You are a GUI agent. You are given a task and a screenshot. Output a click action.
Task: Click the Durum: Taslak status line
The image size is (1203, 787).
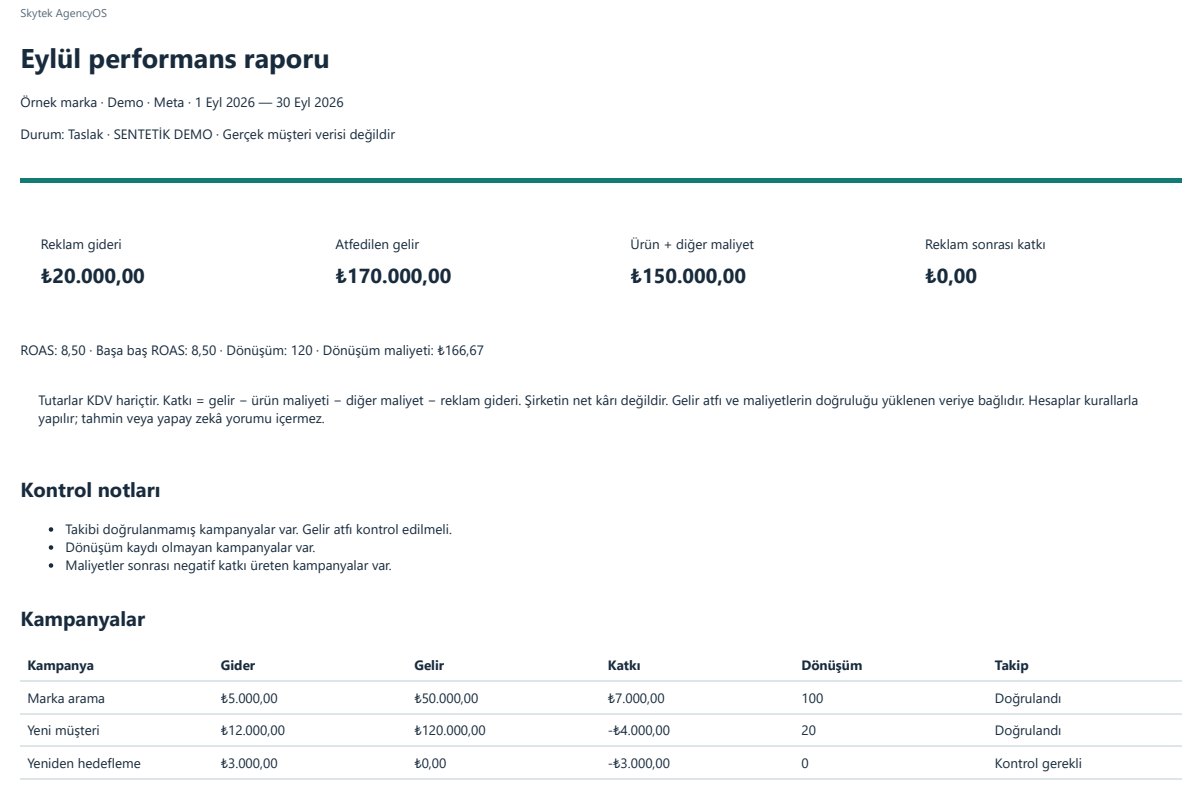pyautogui.click(x=207, y=134)
